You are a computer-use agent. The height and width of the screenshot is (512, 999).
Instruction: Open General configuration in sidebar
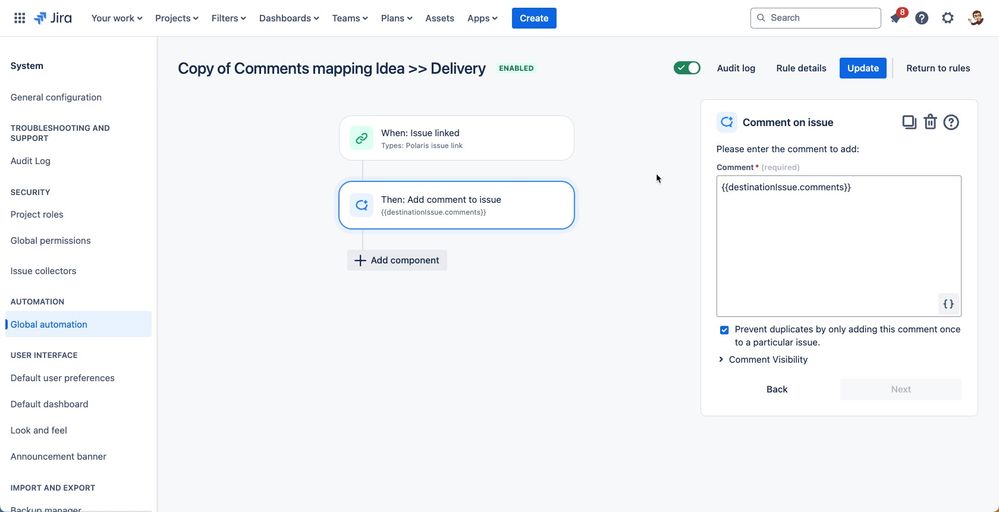pyautogui.click(x=56, y=97)
